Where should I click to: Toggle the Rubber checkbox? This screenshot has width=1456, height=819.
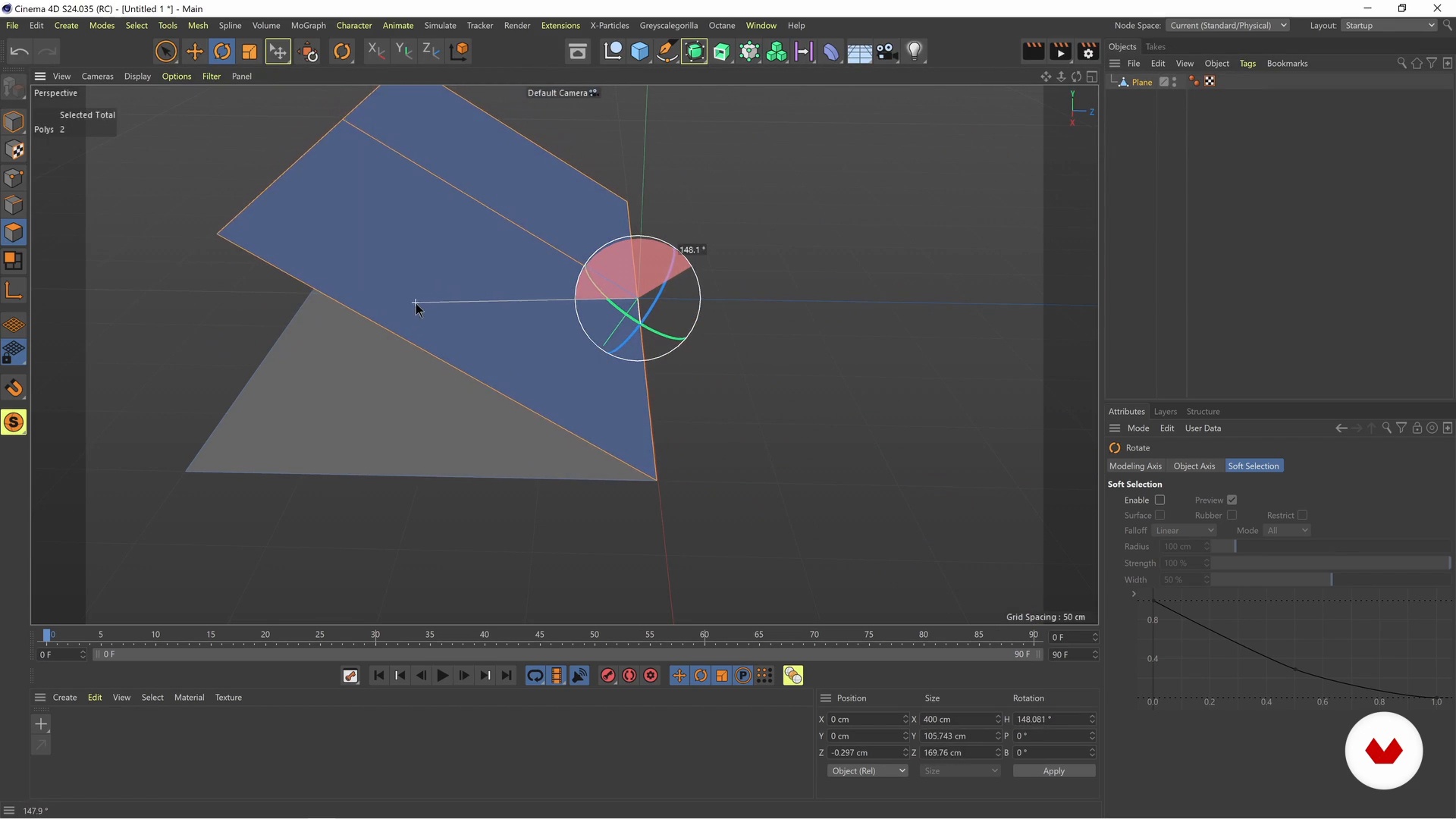1232,515
